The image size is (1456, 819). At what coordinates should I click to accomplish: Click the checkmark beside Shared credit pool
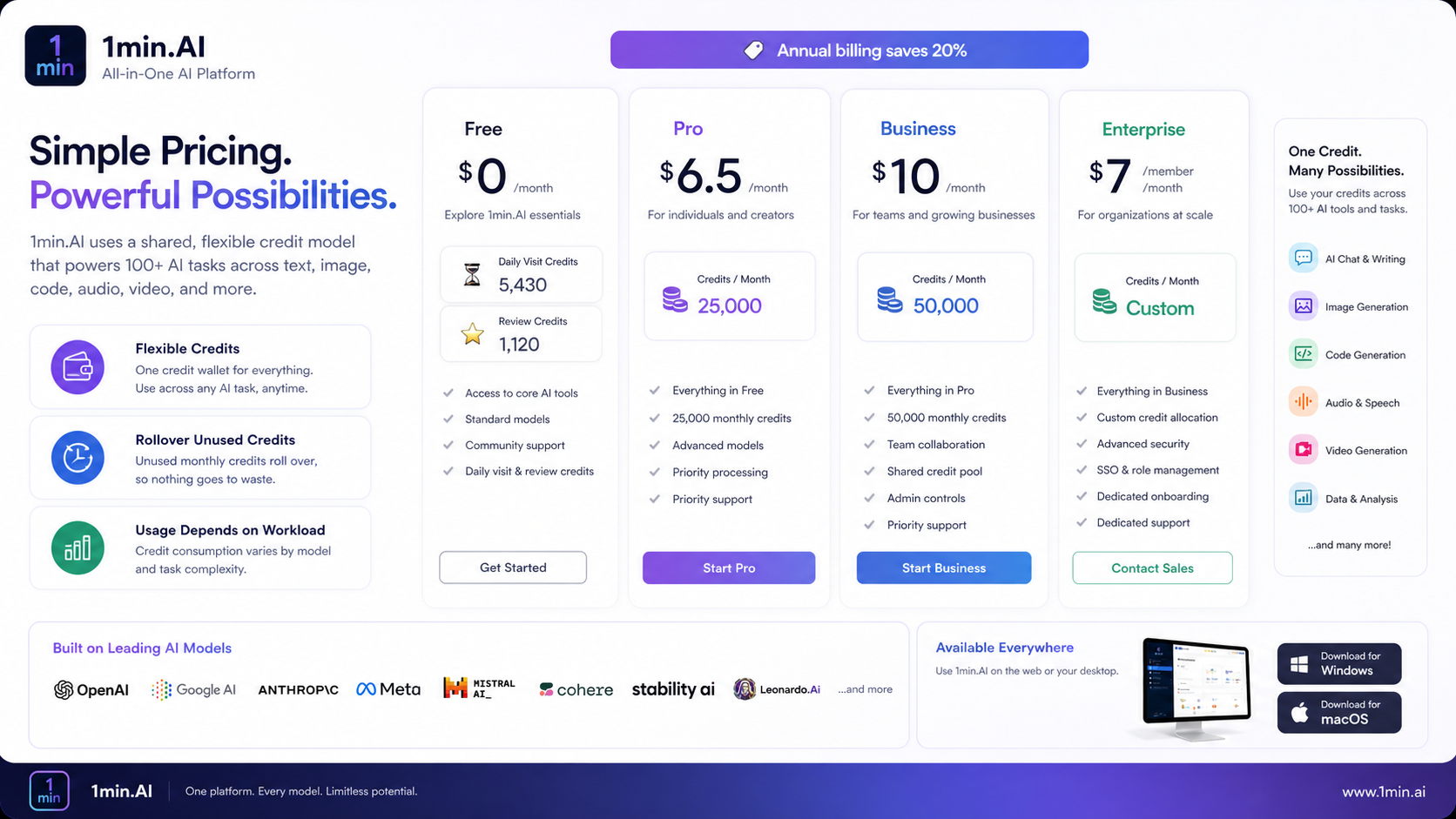pos(869,471)
